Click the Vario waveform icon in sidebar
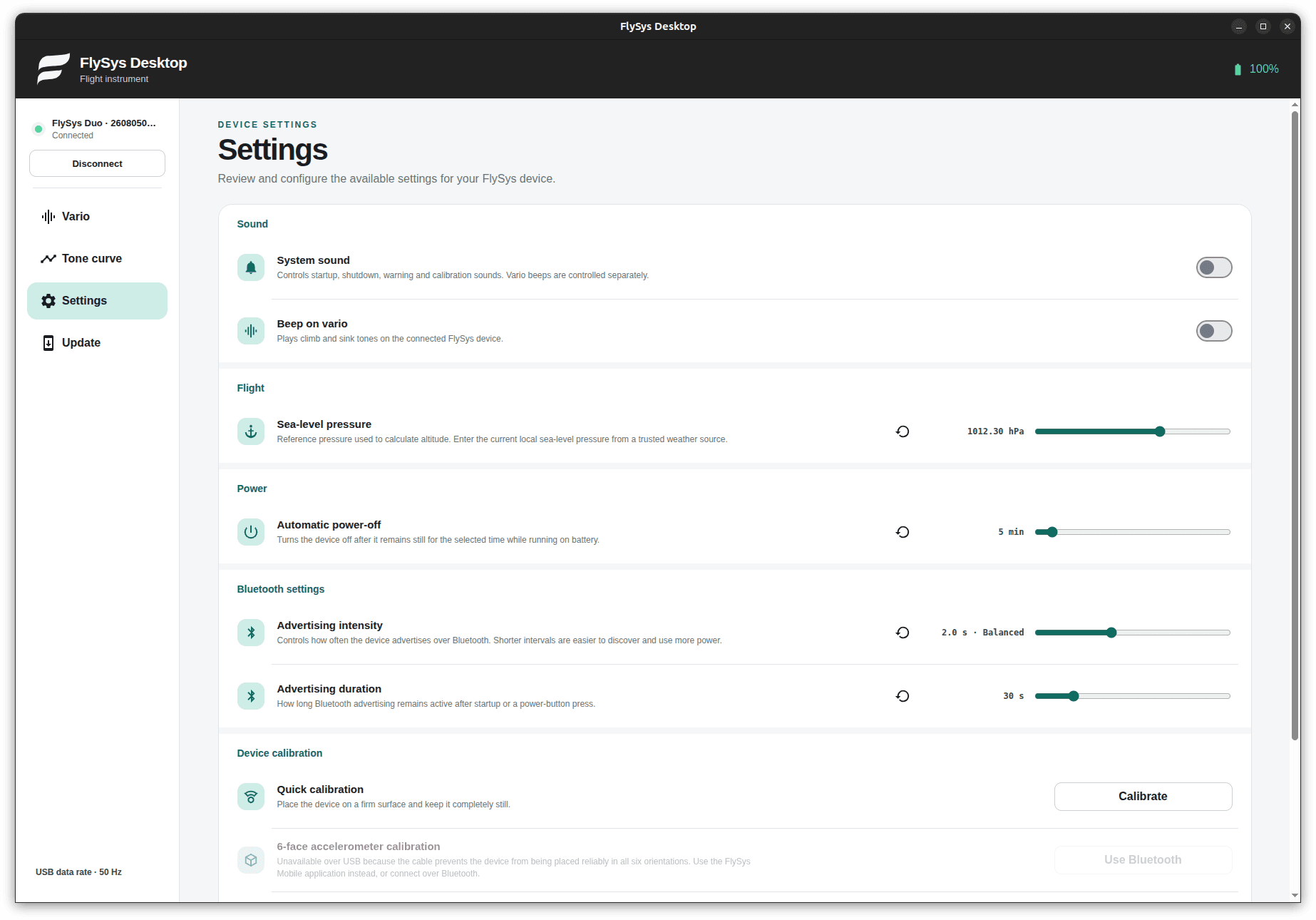 coord(48,217)
